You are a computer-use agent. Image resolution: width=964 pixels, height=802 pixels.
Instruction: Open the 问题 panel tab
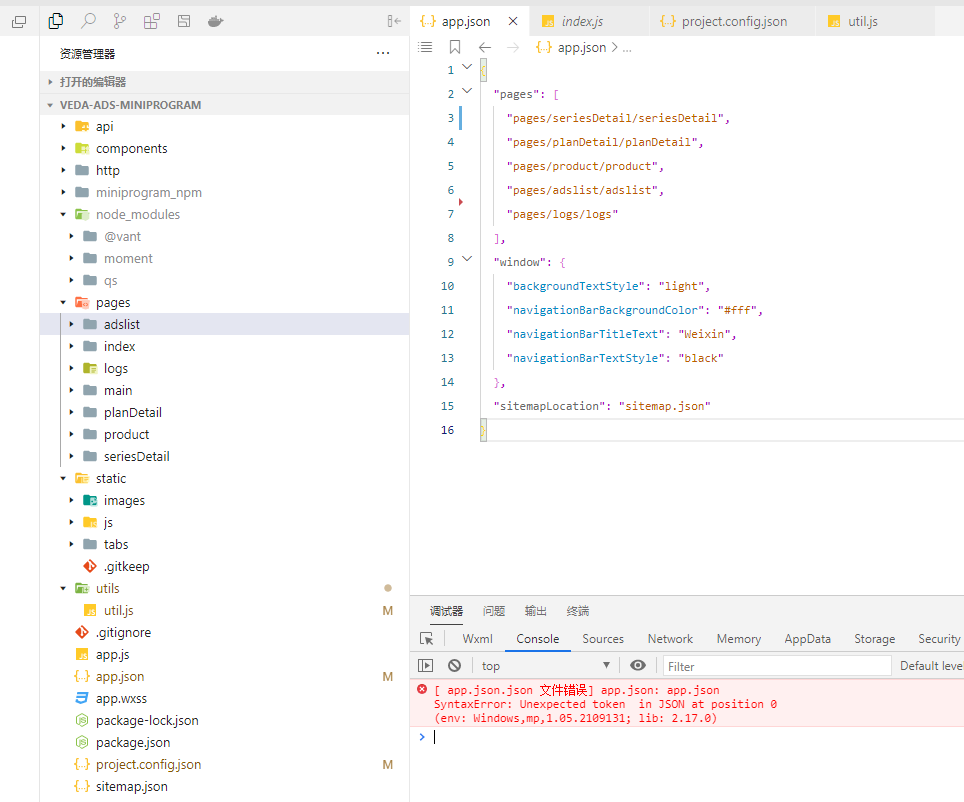pos(494,611)
